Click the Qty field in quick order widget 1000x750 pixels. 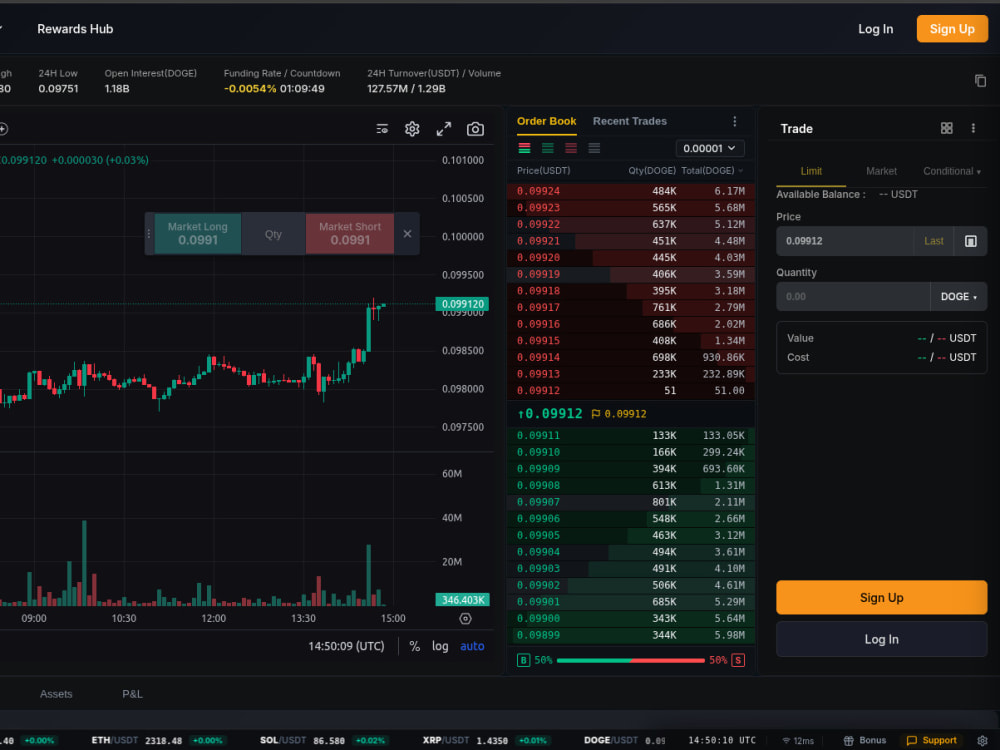click(x=274, y=234)
